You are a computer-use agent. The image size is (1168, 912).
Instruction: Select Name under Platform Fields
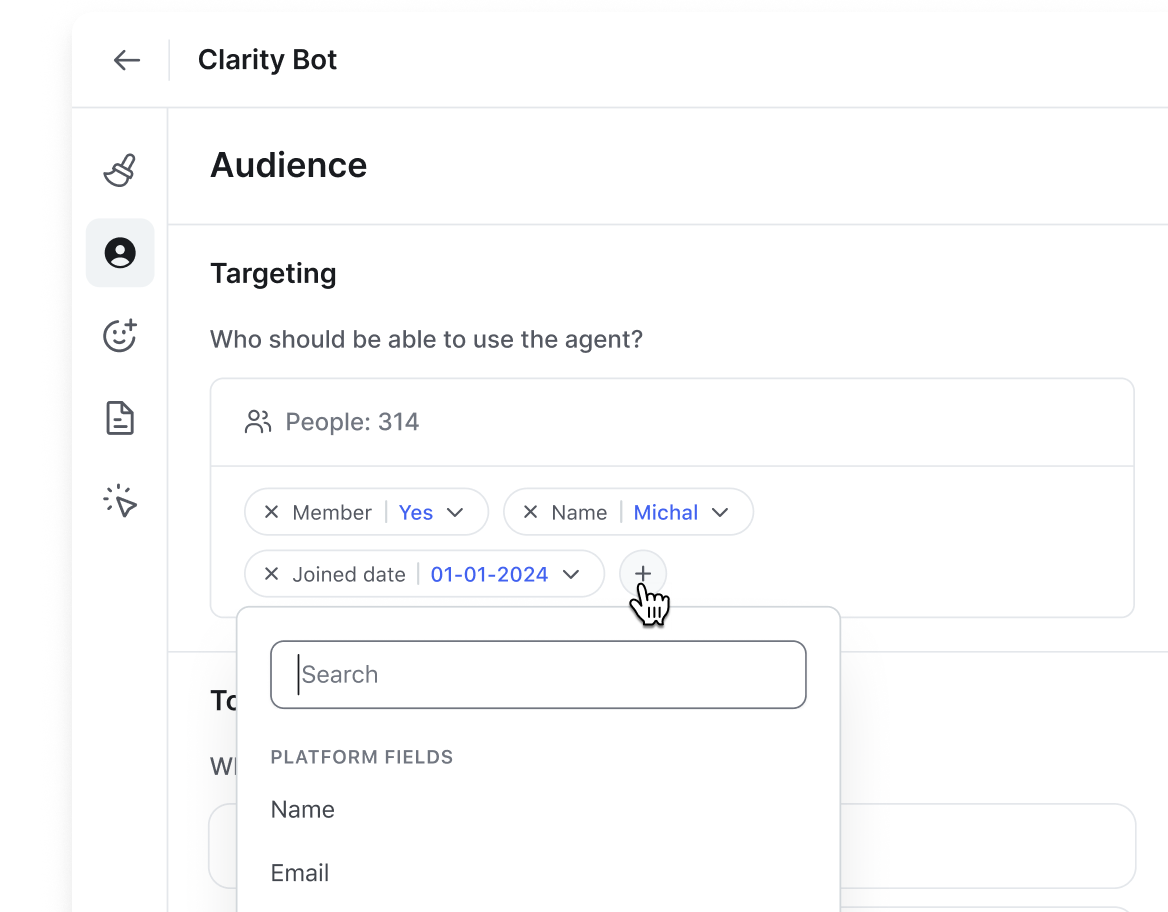(x=302, y=810)
